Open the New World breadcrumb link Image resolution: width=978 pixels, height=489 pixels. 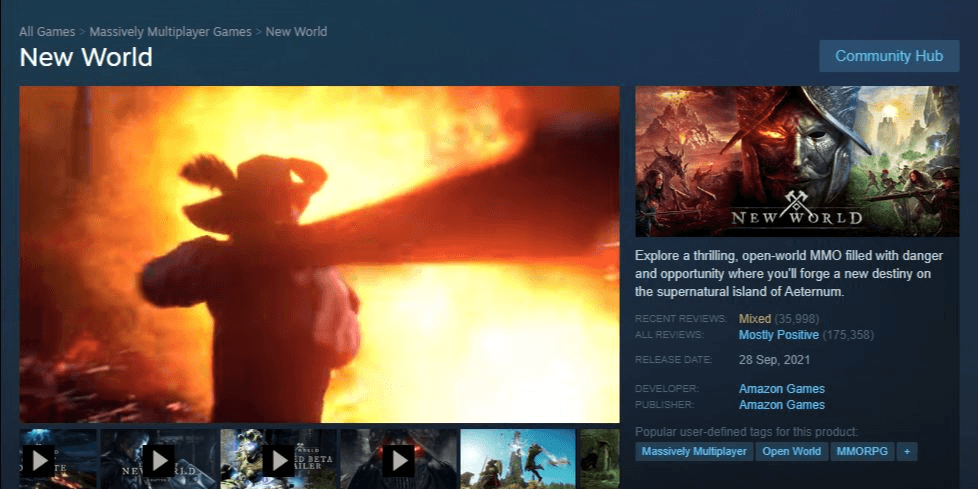[x=296, y=32]
